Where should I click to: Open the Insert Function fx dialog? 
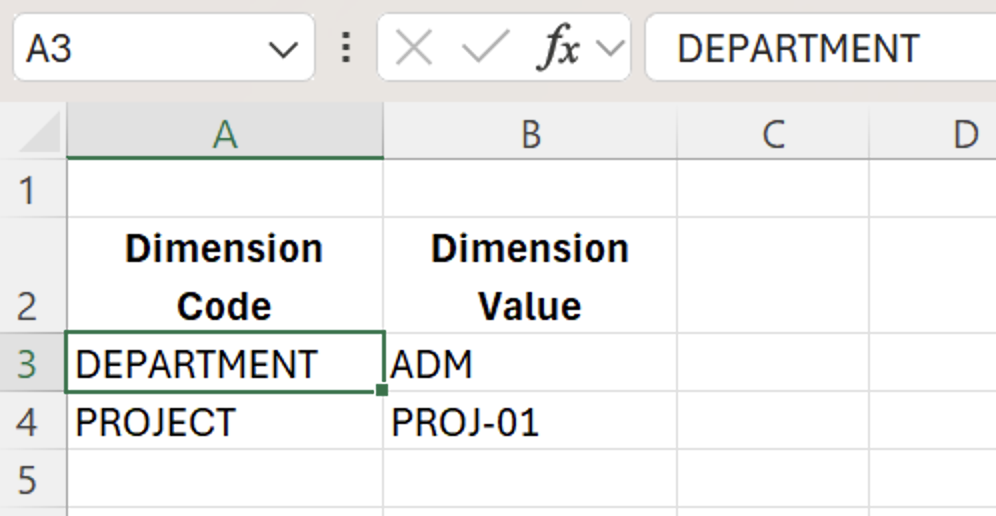coord(559,48)
